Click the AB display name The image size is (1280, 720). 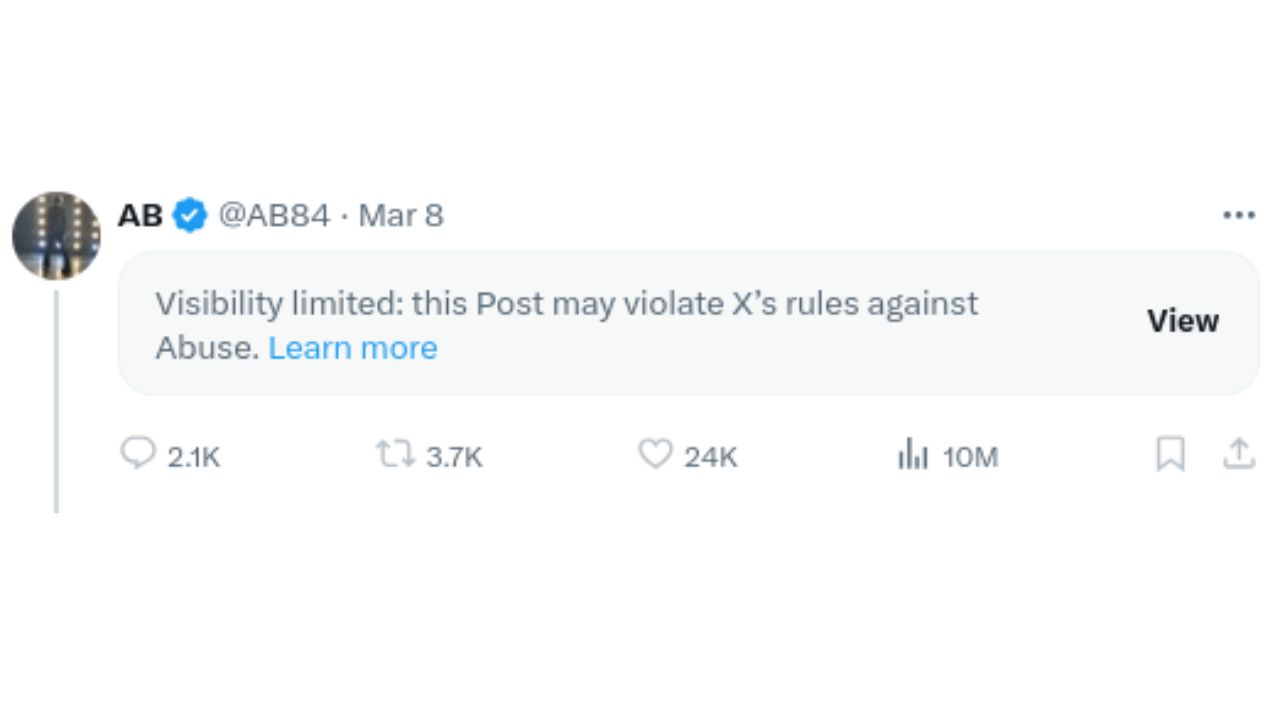140,215
